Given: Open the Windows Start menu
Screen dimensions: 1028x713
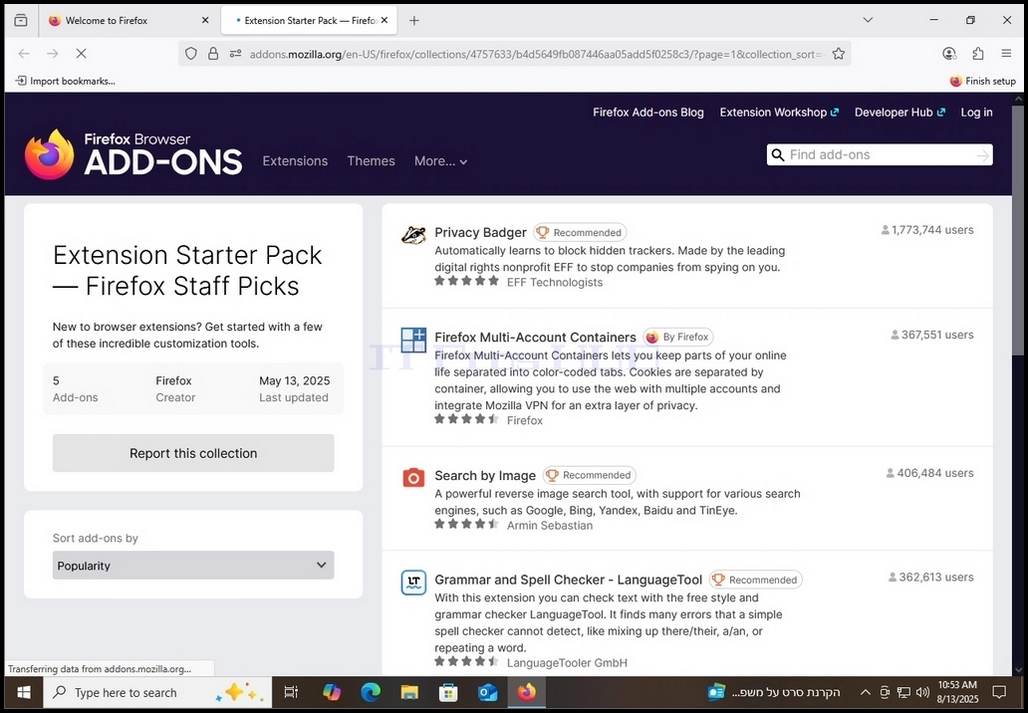Looking at the screenshot, I should pyautogui.click(x=24, y=692).
